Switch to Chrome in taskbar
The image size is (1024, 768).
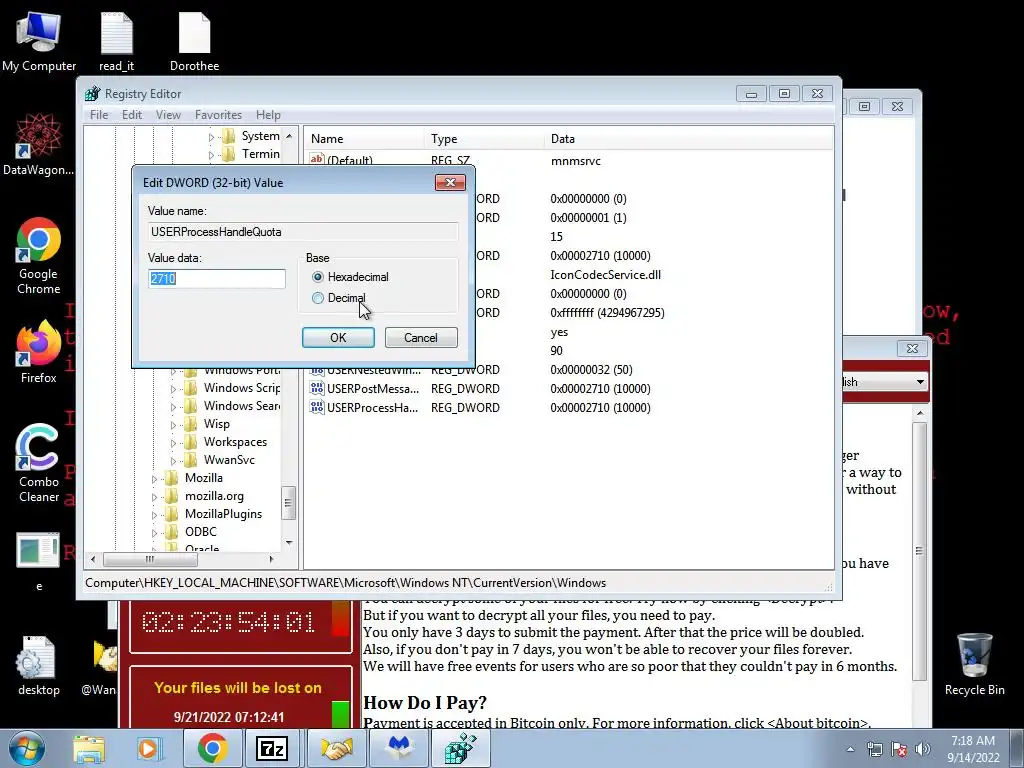pos(212,748)
